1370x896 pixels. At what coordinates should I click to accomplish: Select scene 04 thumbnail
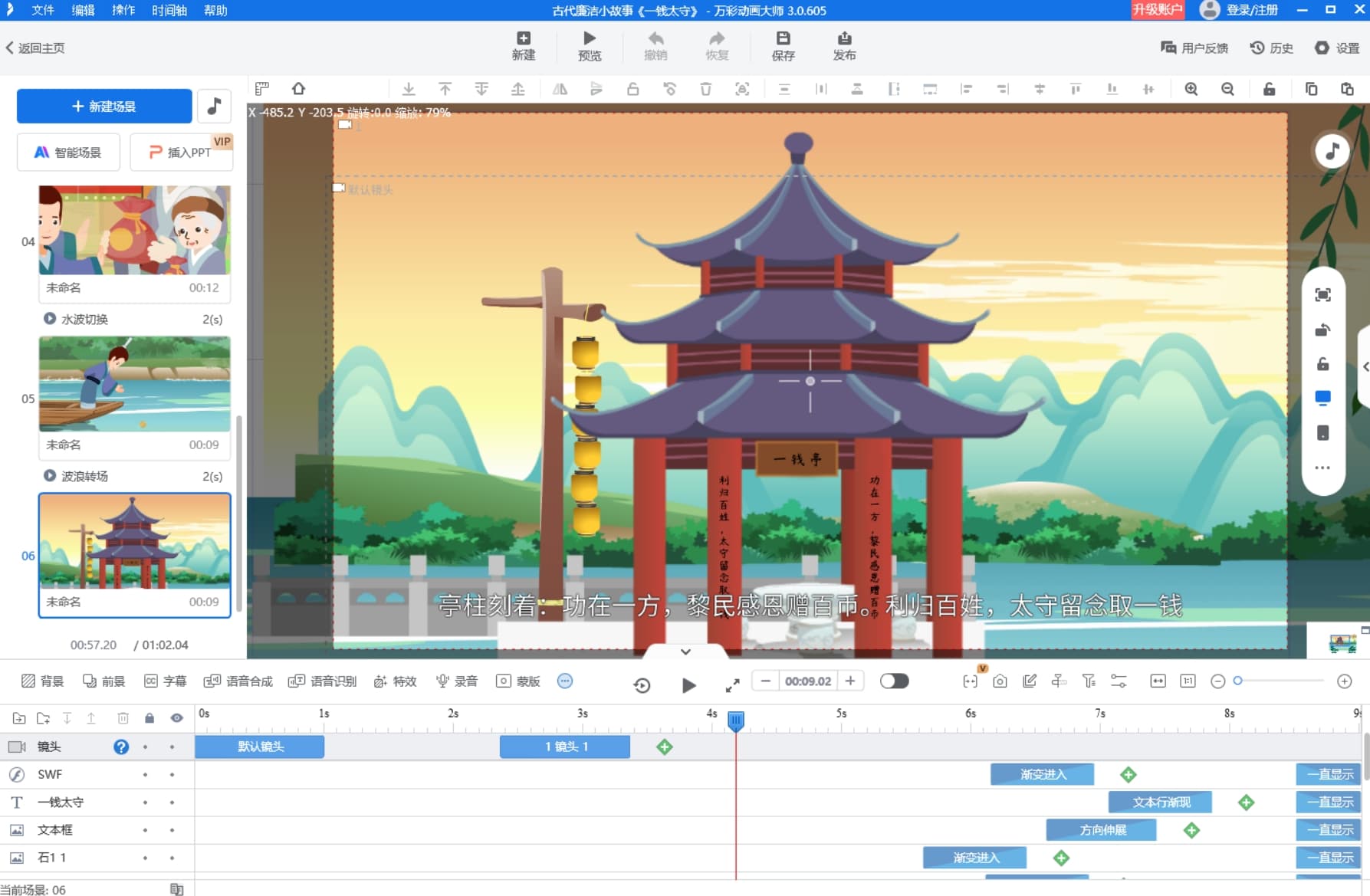coord(134,229)
